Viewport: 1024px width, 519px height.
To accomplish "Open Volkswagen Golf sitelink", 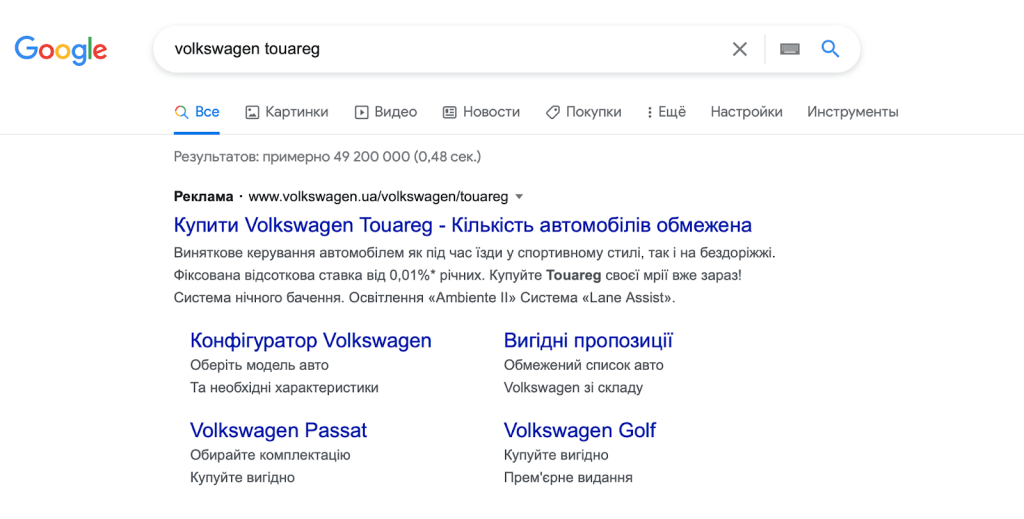I will point(579,430).
